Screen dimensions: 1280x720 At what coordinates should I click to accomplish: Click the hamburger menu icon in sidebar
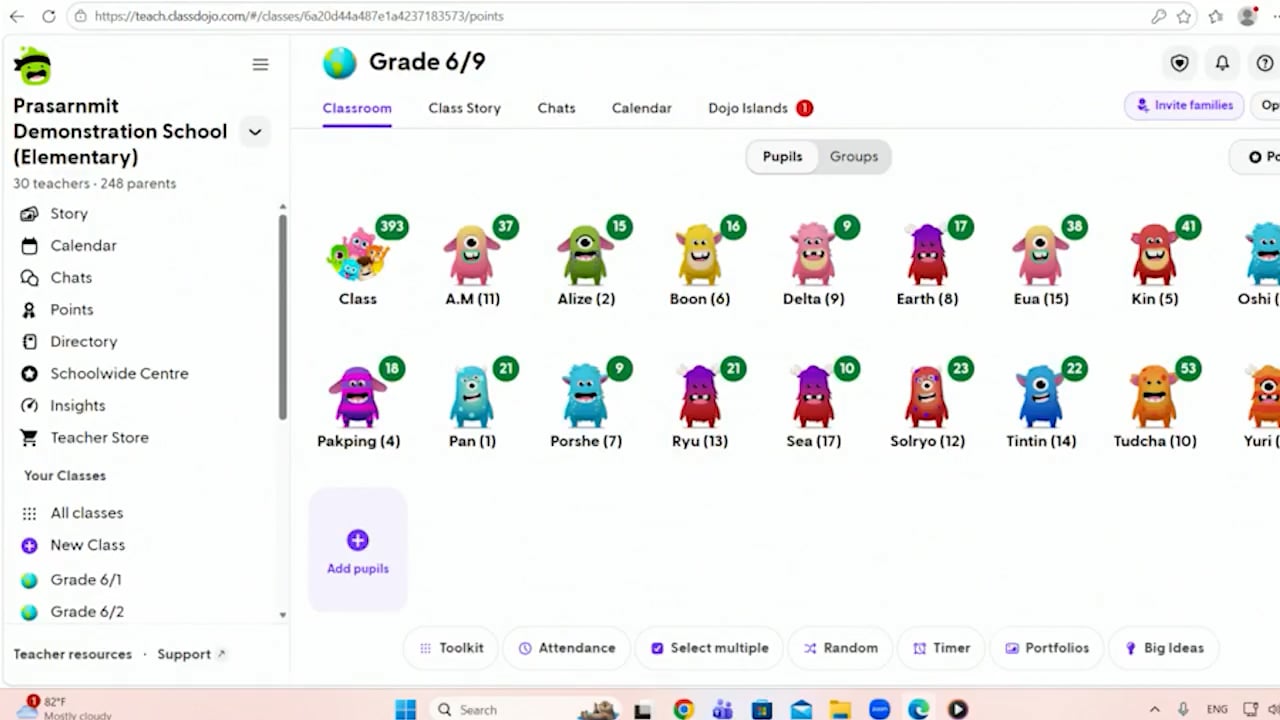click(x=260, y=65)
